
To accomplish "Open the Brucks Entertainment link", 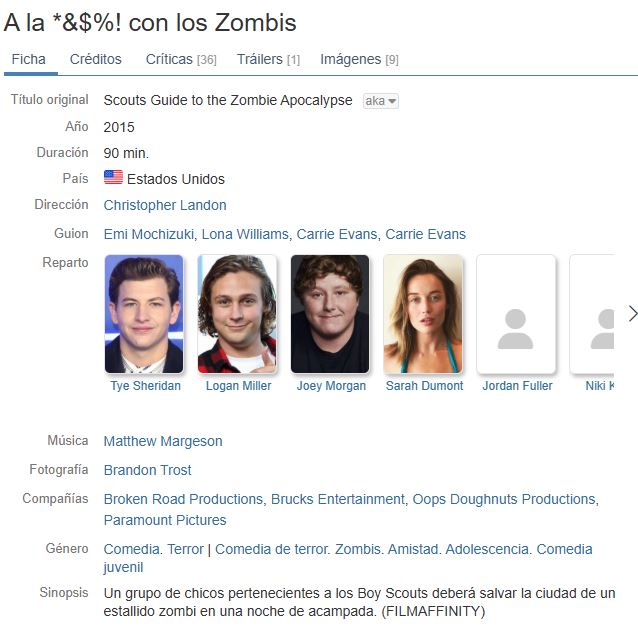I will click(338, 499).
